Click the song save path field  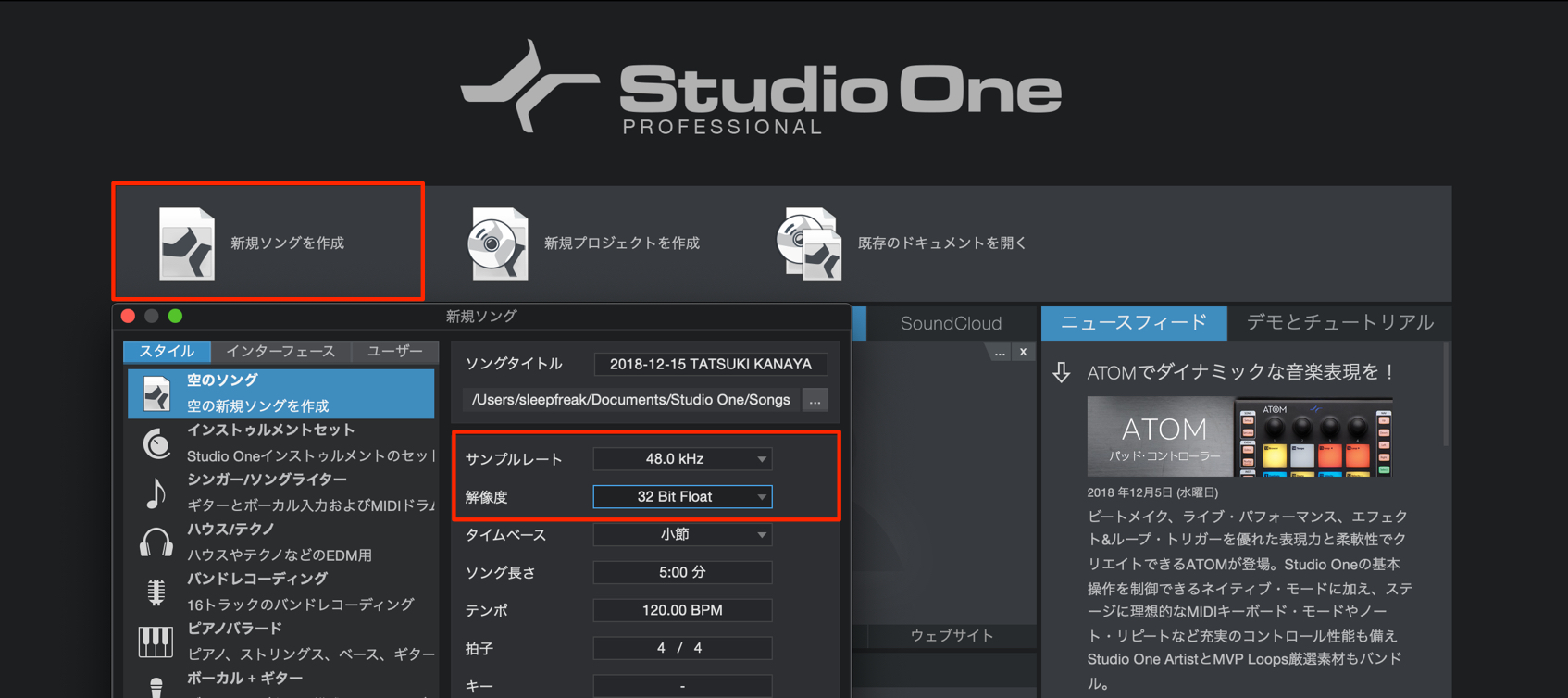click(x=631, y=400)
